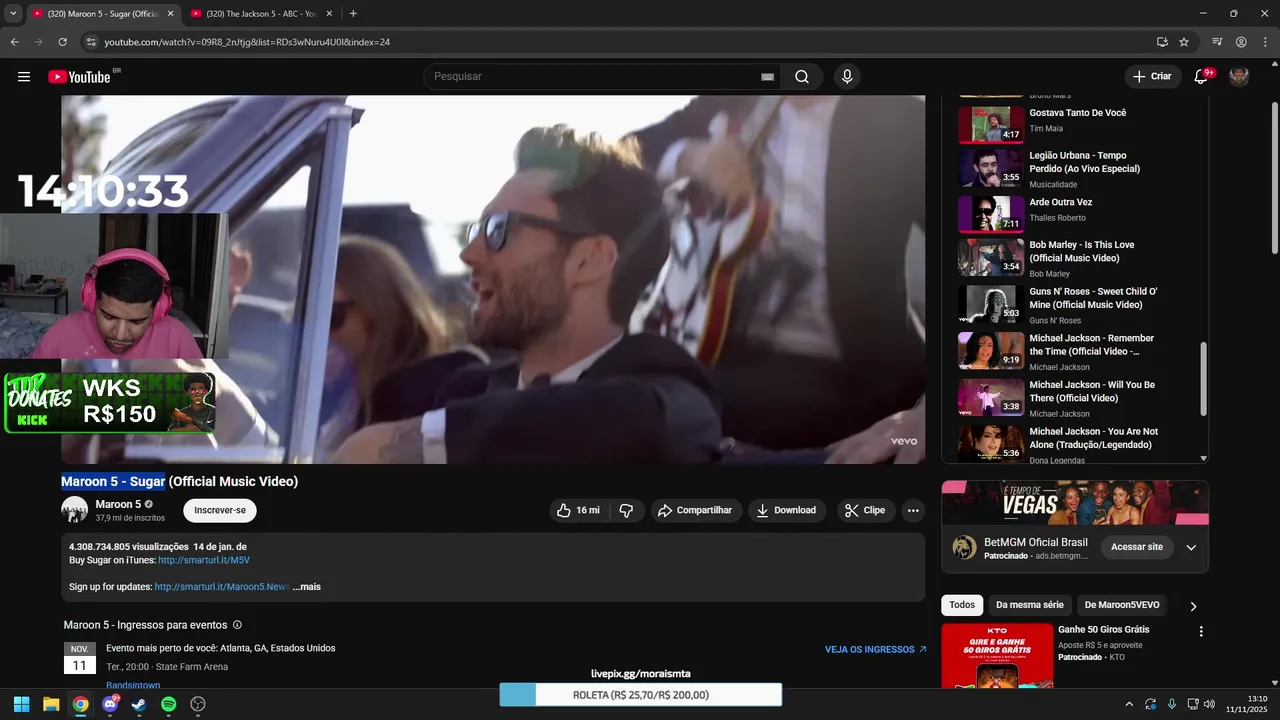Reload the page in Chrome
The height and width of the screenshot is (720, 1280).
[62, 42]
